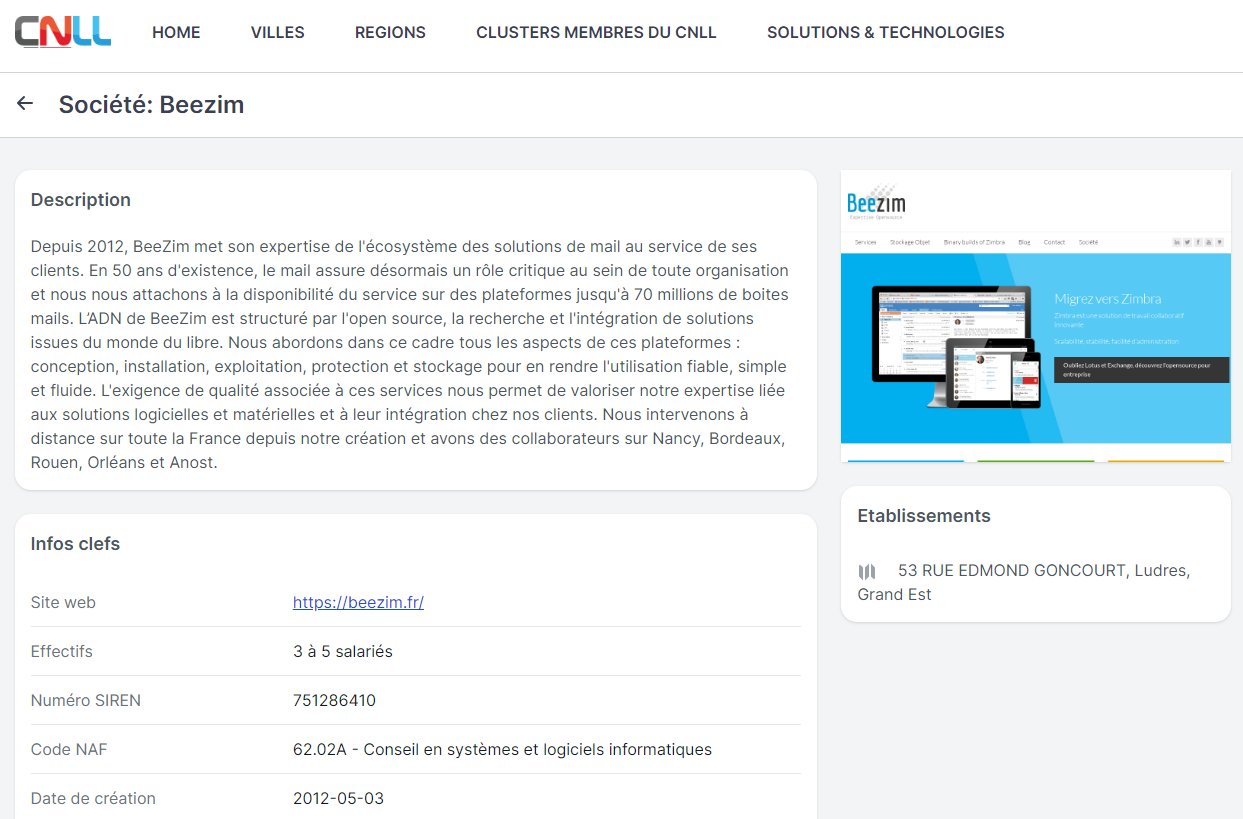Screen dimensions: 1243x819
Task: Navigate to the VILLES page
Action: (x=277, y=32)
